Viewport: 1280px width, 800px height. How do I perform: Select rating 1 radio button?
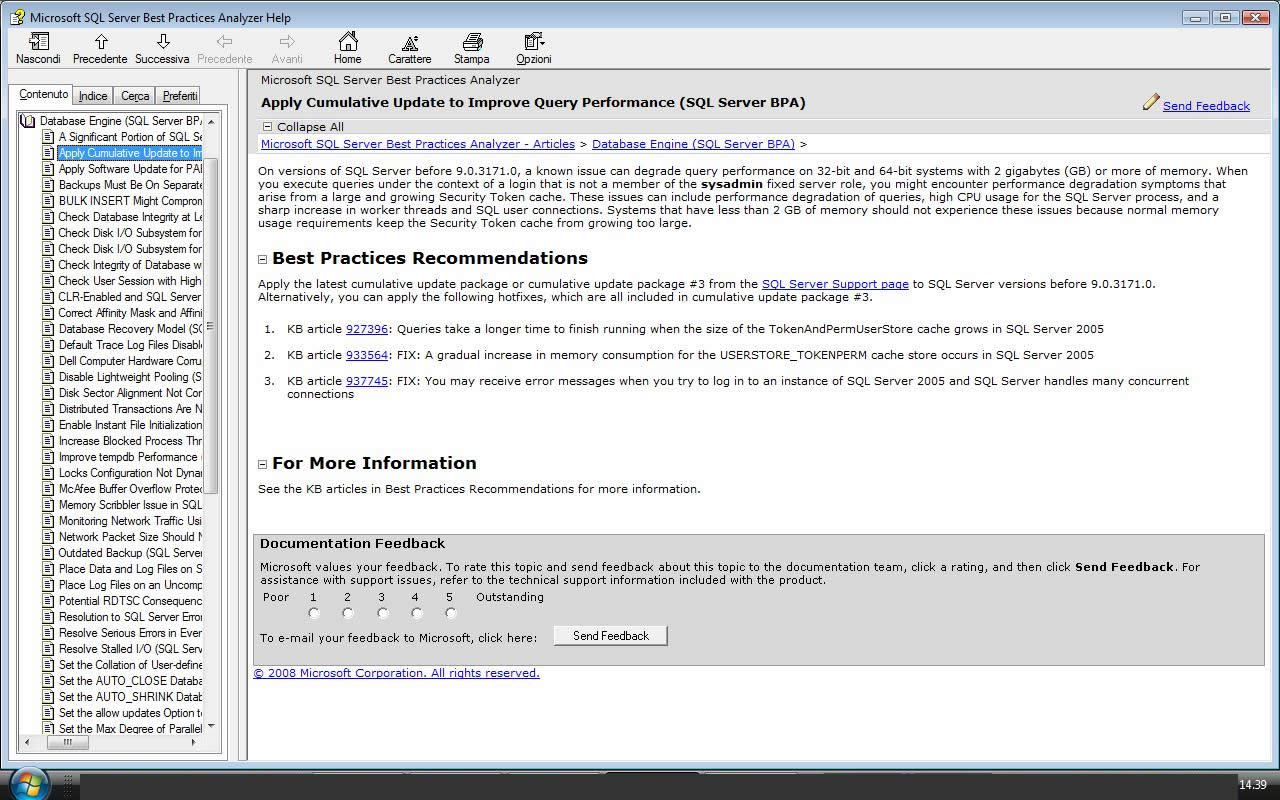coord(314,613)
